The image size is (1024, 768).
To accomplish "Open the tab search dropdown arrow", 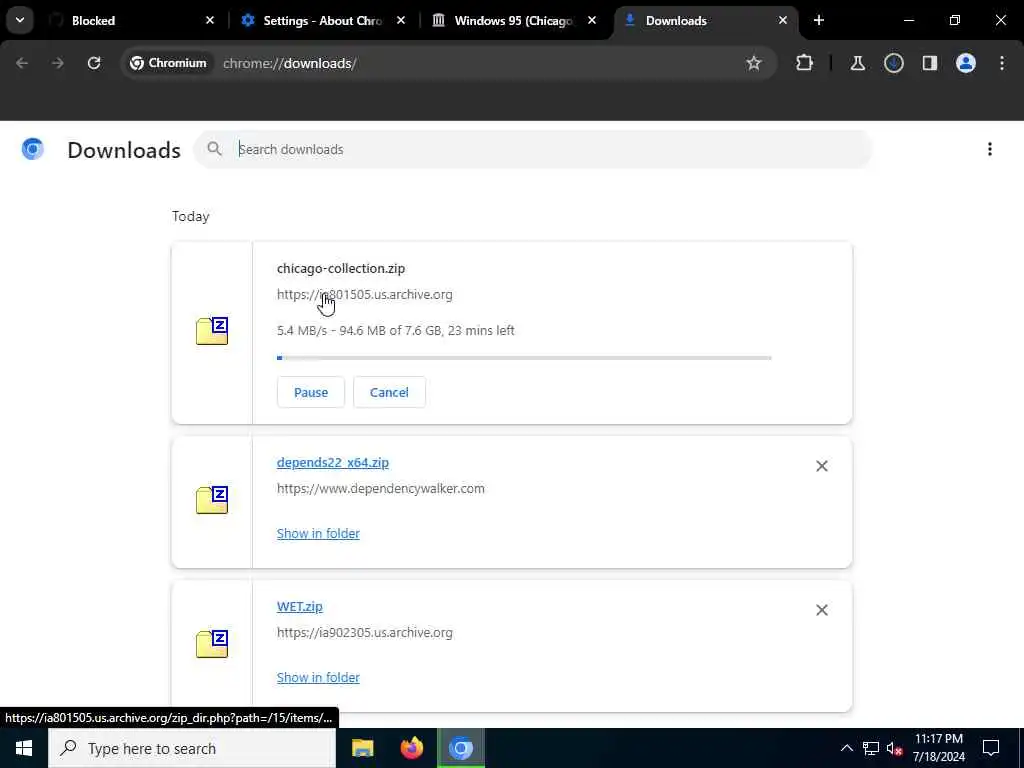I will pos(20,20).
